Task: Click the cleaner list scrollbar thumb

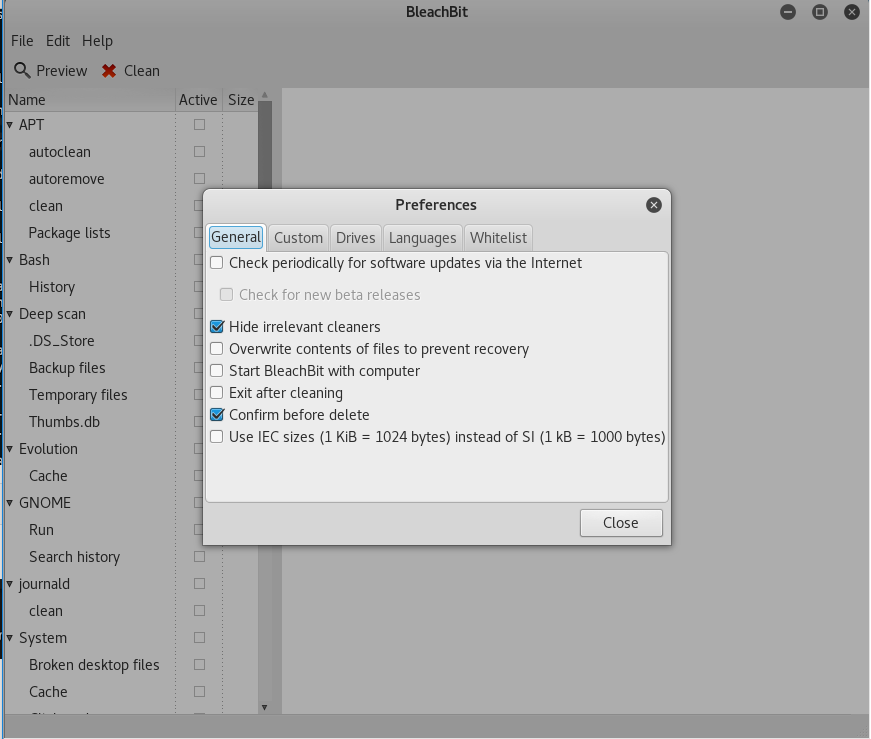Action: [x=265, y=146]
